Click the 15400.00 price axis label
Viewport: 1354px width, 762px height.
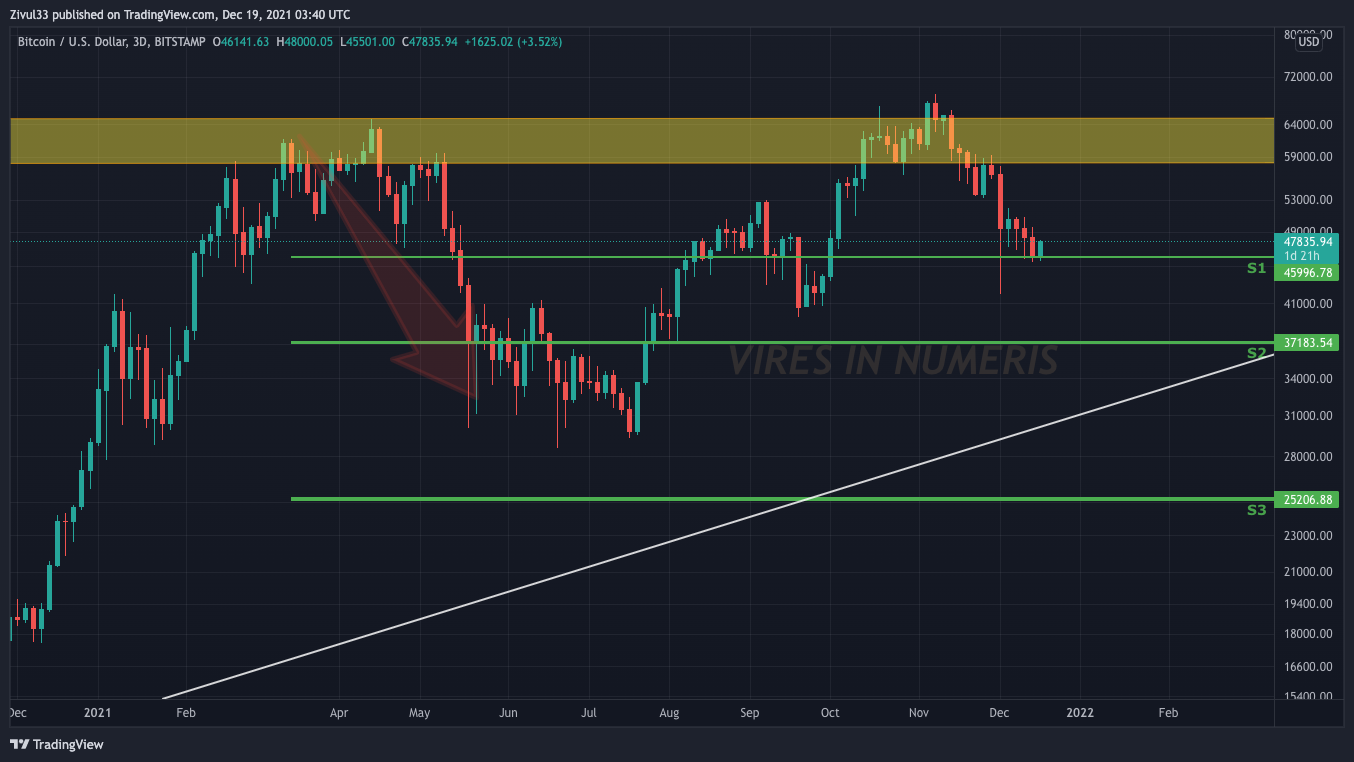click(1308, 697)
